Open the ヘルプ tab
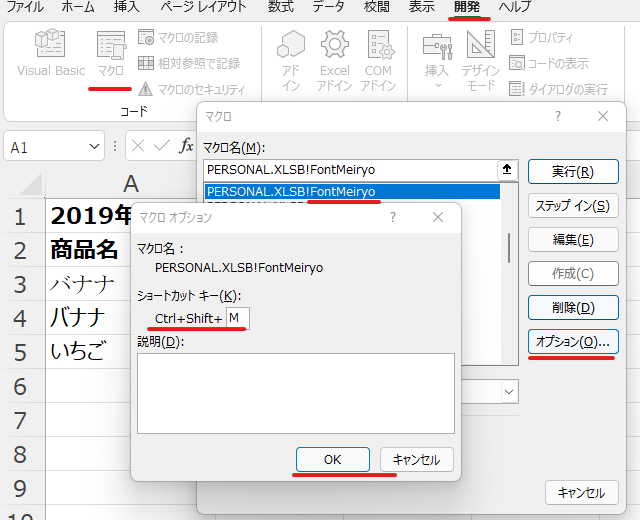The height and width of the screenshot is (520, 640). [x=515, y=7]
